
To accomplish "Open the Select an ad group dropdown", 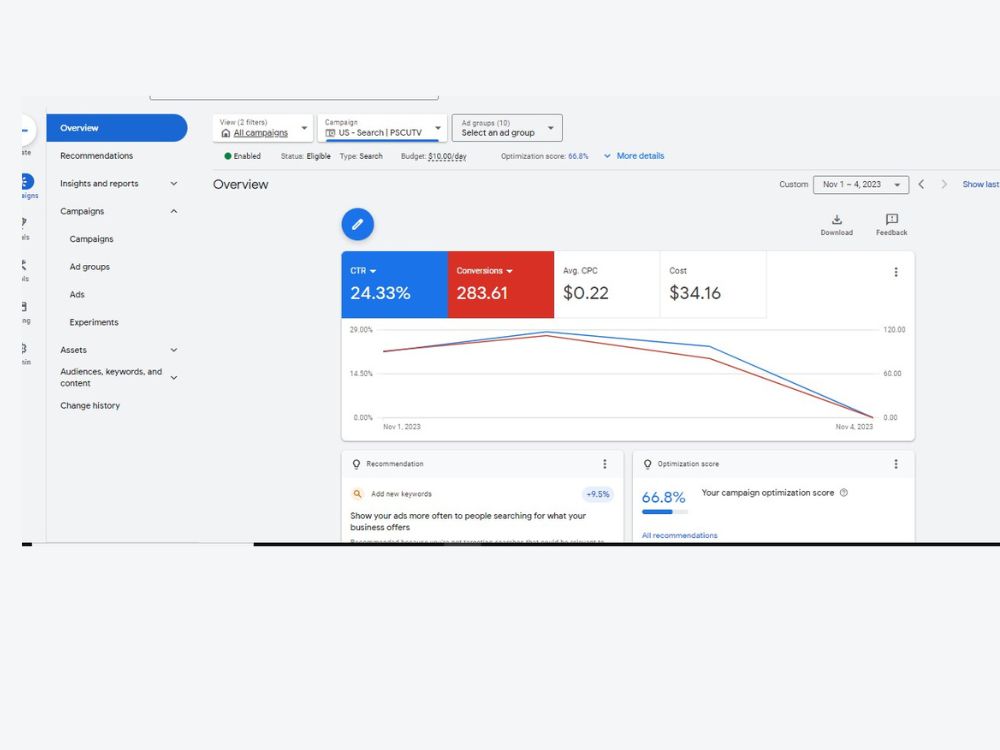I will 507,128.
